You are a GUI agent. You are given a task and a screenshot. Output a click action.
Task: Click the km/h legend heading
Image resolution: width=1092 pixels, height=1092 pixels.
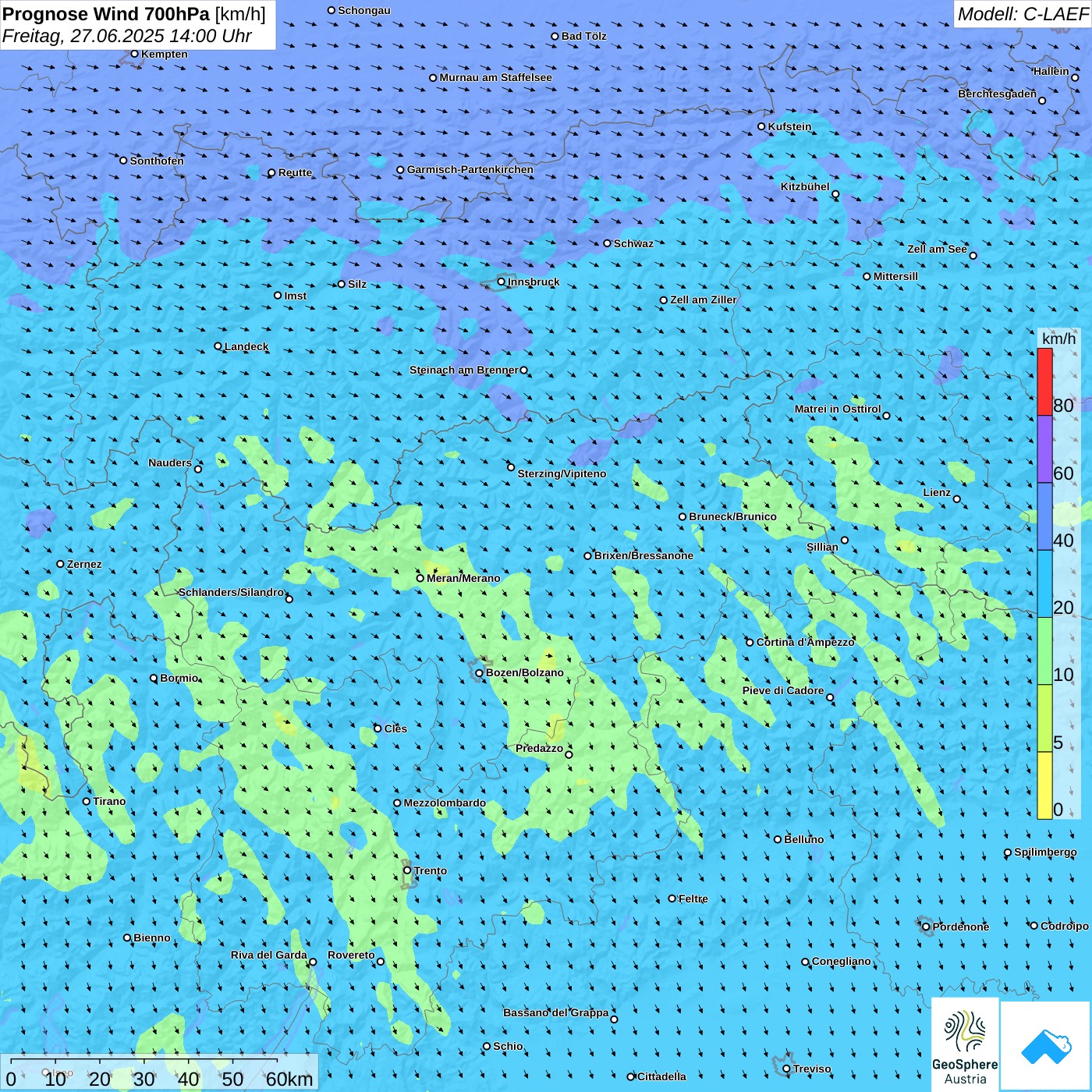coord(1058,339)
